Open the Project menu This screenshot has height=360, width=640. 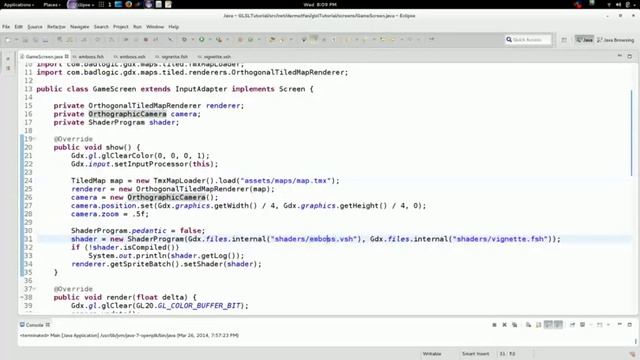tap(120, 27)
